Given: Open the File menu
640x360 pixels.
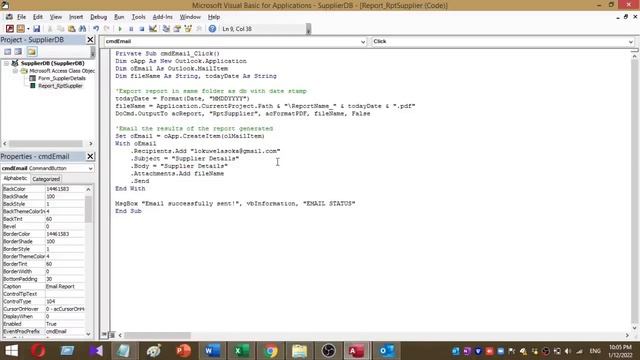Looking at the screenshot, I should tap(21, 17).
